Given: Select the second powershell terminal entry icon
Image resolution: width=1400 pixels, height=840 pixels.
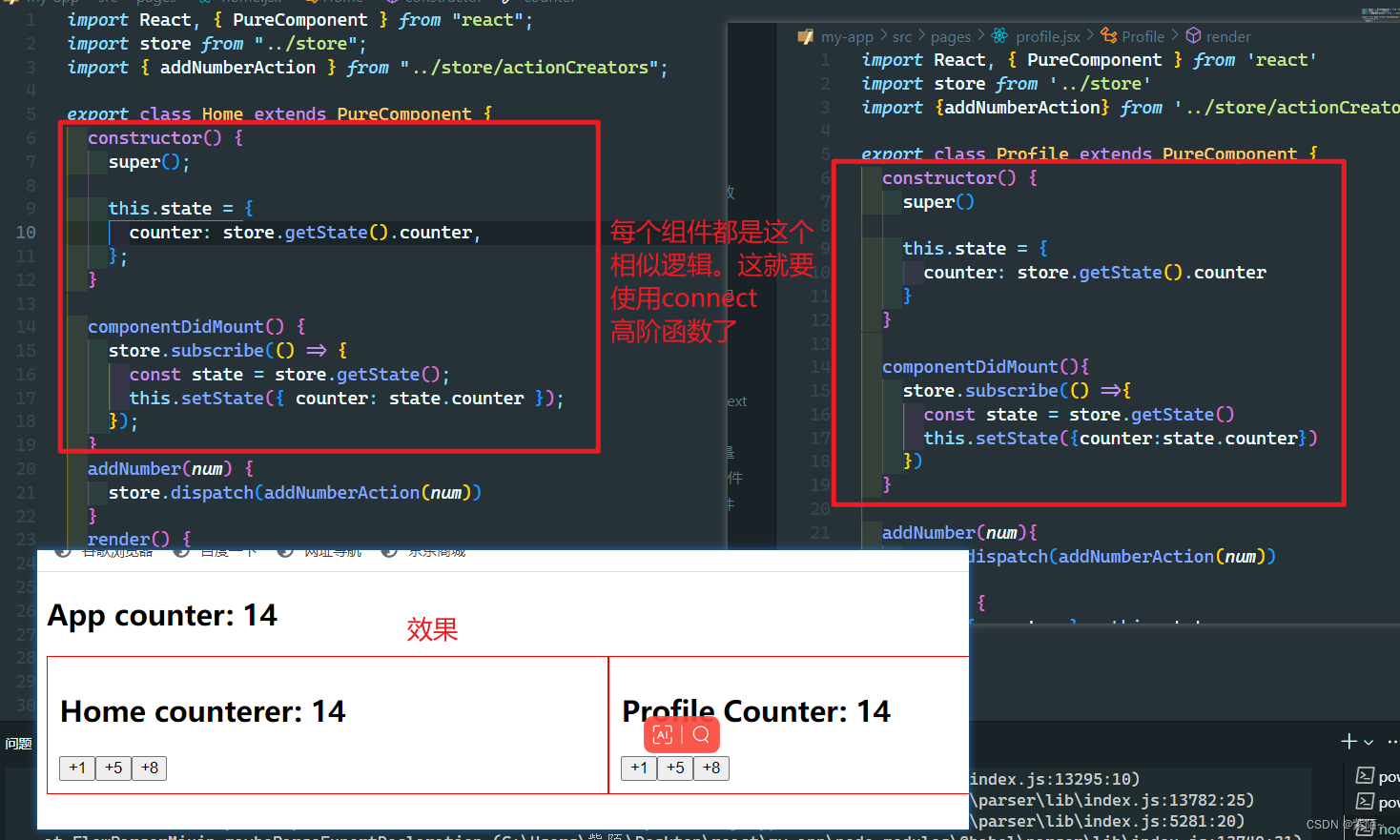Looking at the screenshot, I should pos(1365,802).
